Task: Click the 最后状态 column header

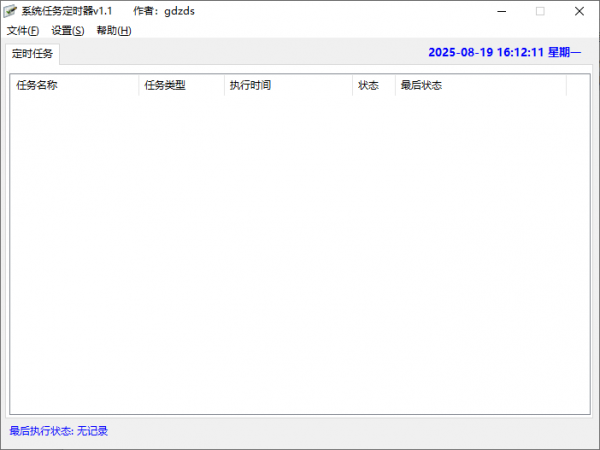Action: click(481, 85)
